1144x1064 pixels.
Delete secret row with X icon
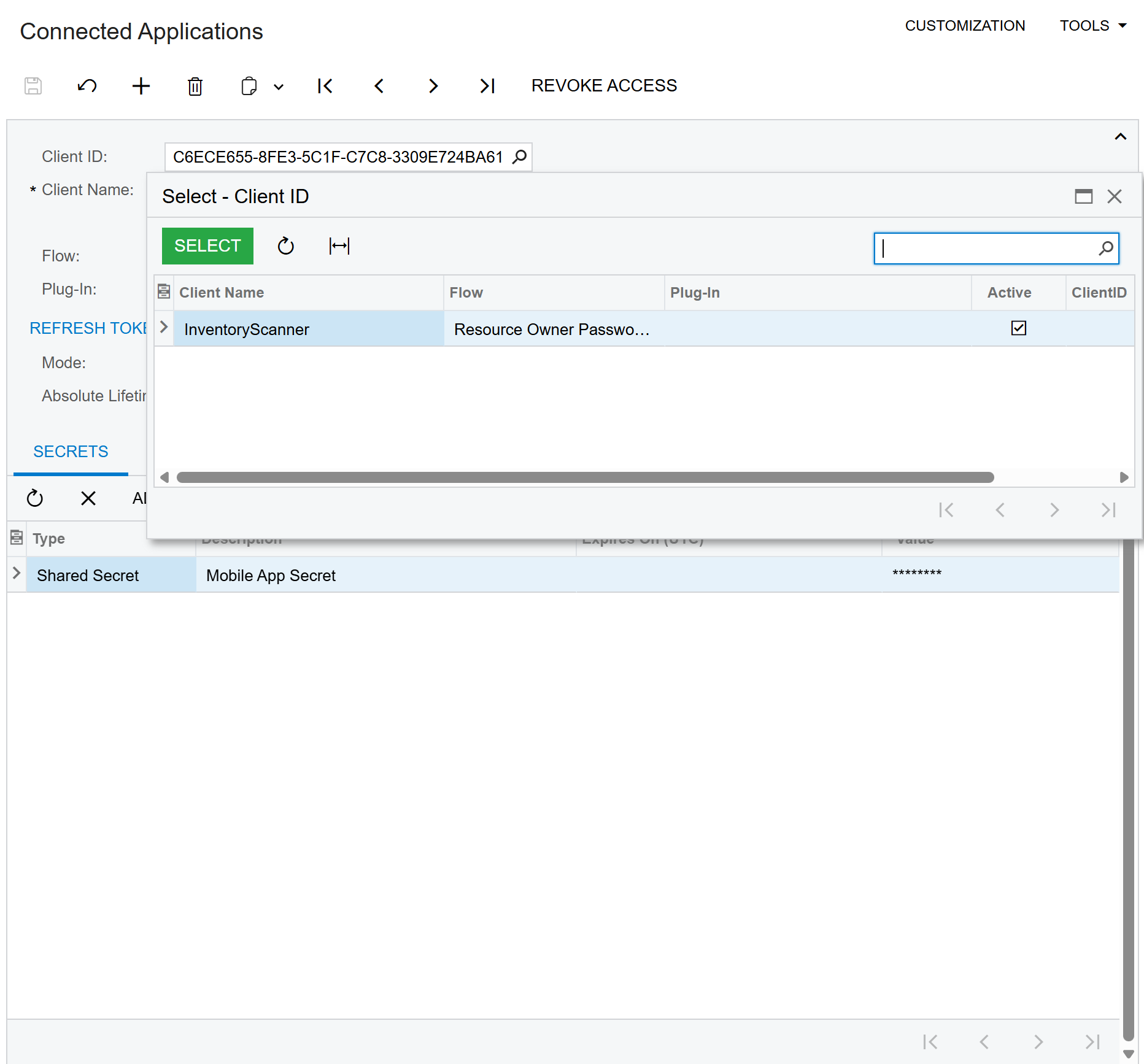(88, 498)
